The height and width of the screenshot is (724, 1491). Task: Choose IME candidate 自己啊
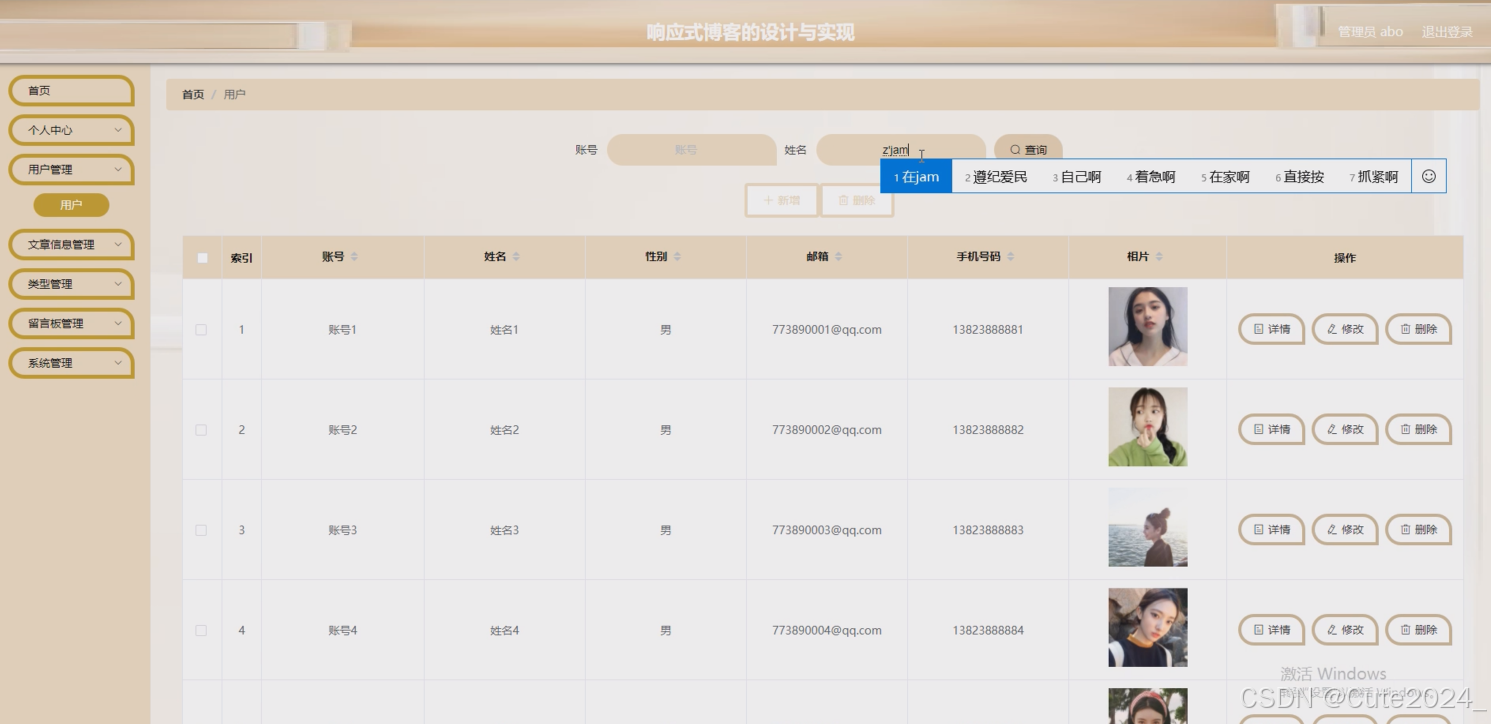tap(1077, 177)
